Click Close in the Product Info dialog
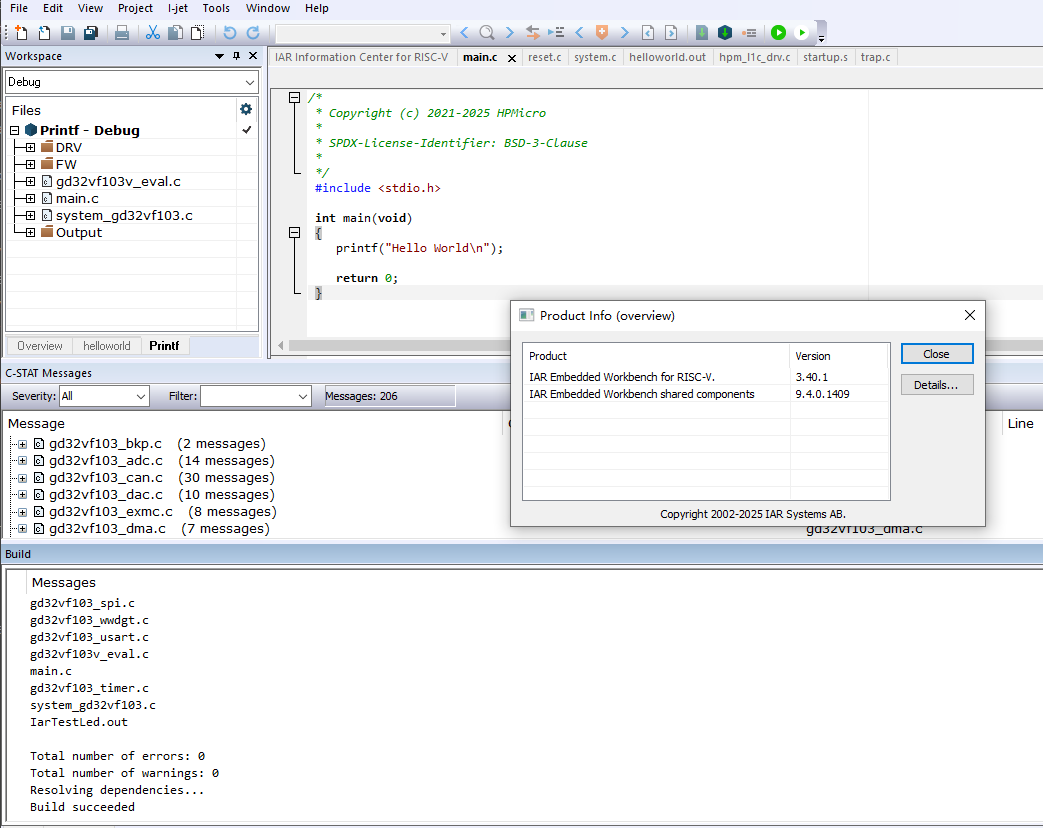The width and height of the screenshot is (1043, 828). 937,354
